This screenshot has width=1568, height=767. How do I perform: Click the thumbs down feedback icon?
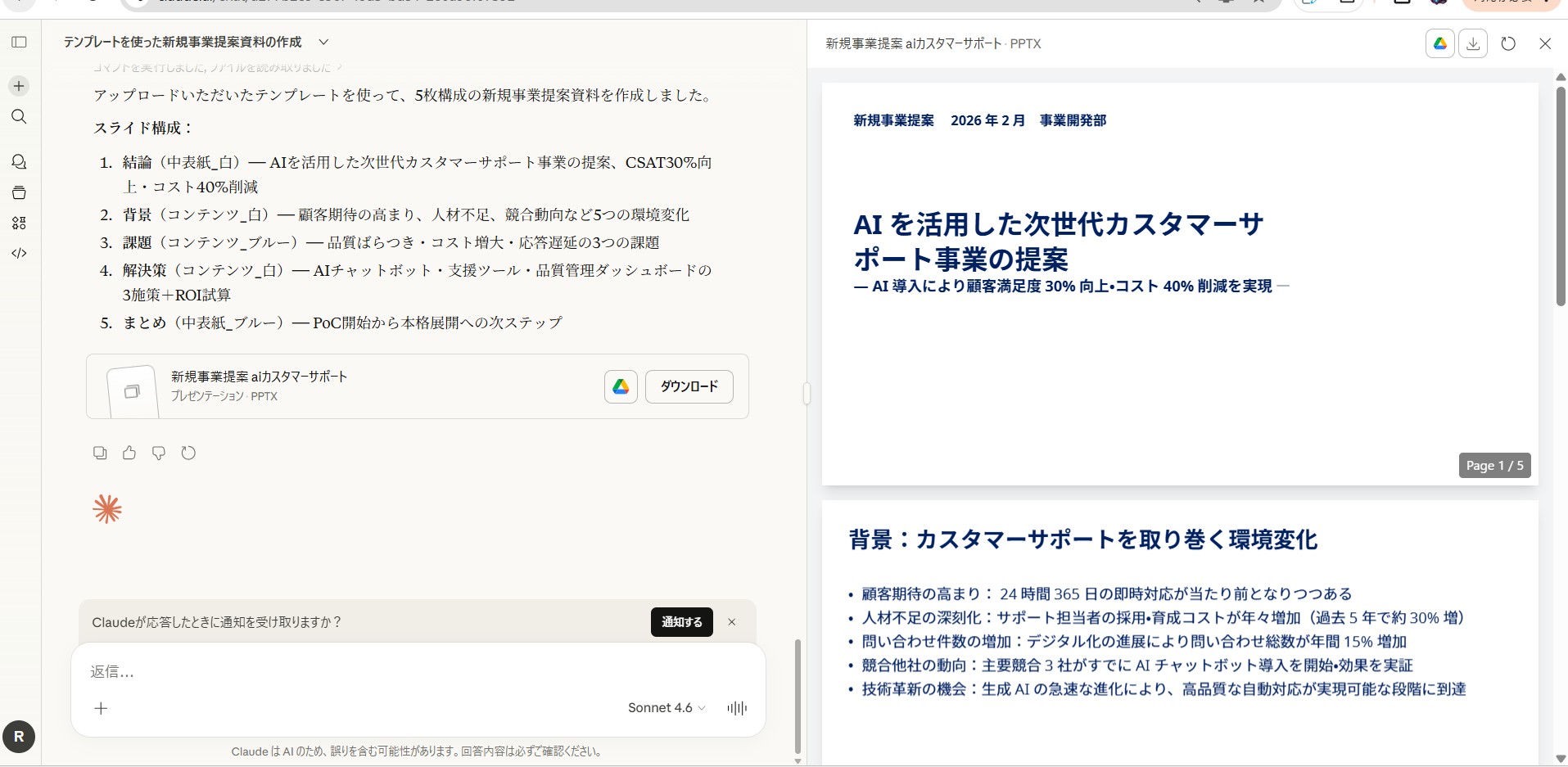tap(159, 453)
